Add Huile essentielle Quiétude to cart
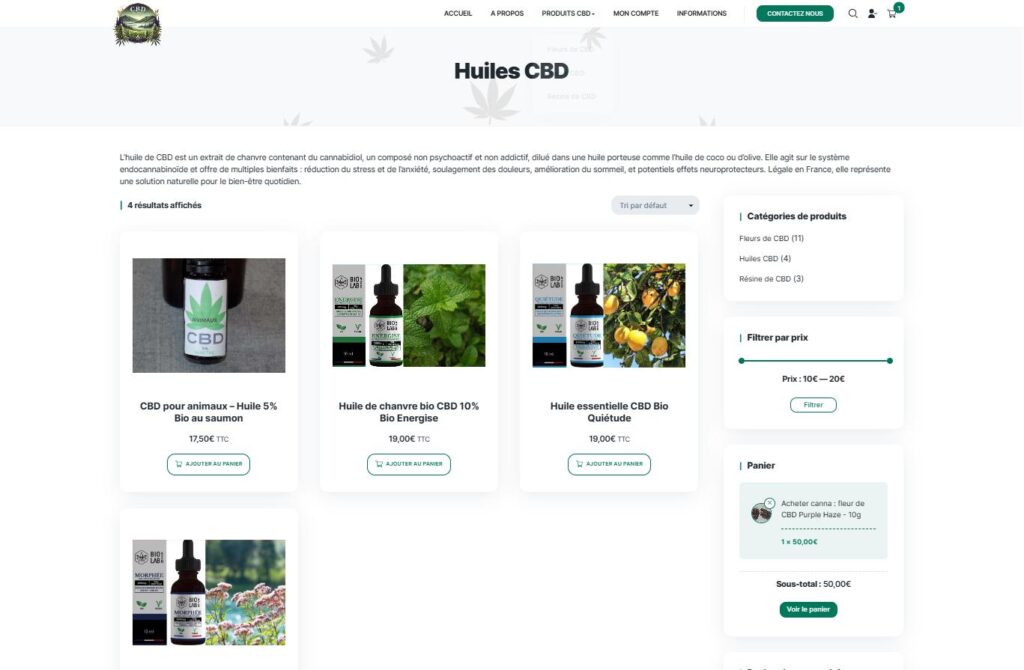This screenshot has height=670, width=1024. (x=609, y=464)
